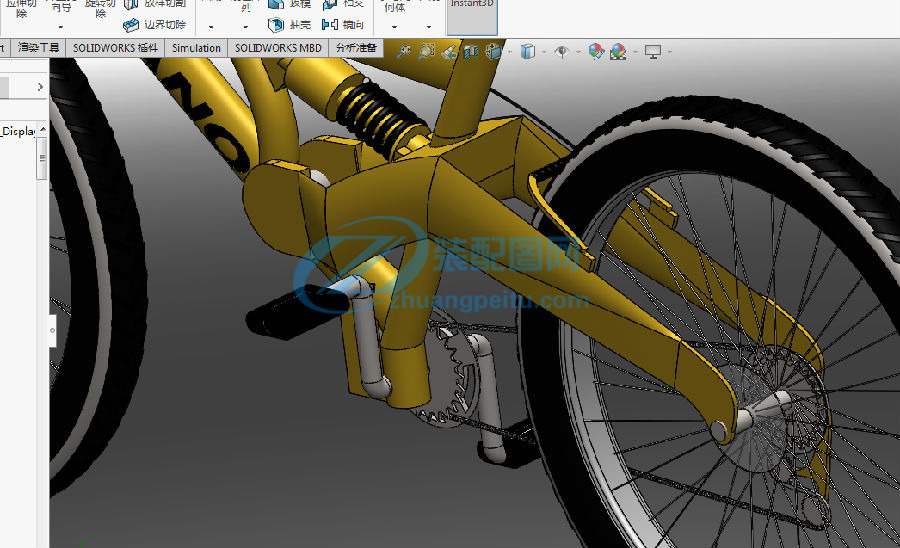Open the Edit Appearance color ball icon
Viewport: 900px width, 548px height.
pyautogui.click(x=596, y=52)
